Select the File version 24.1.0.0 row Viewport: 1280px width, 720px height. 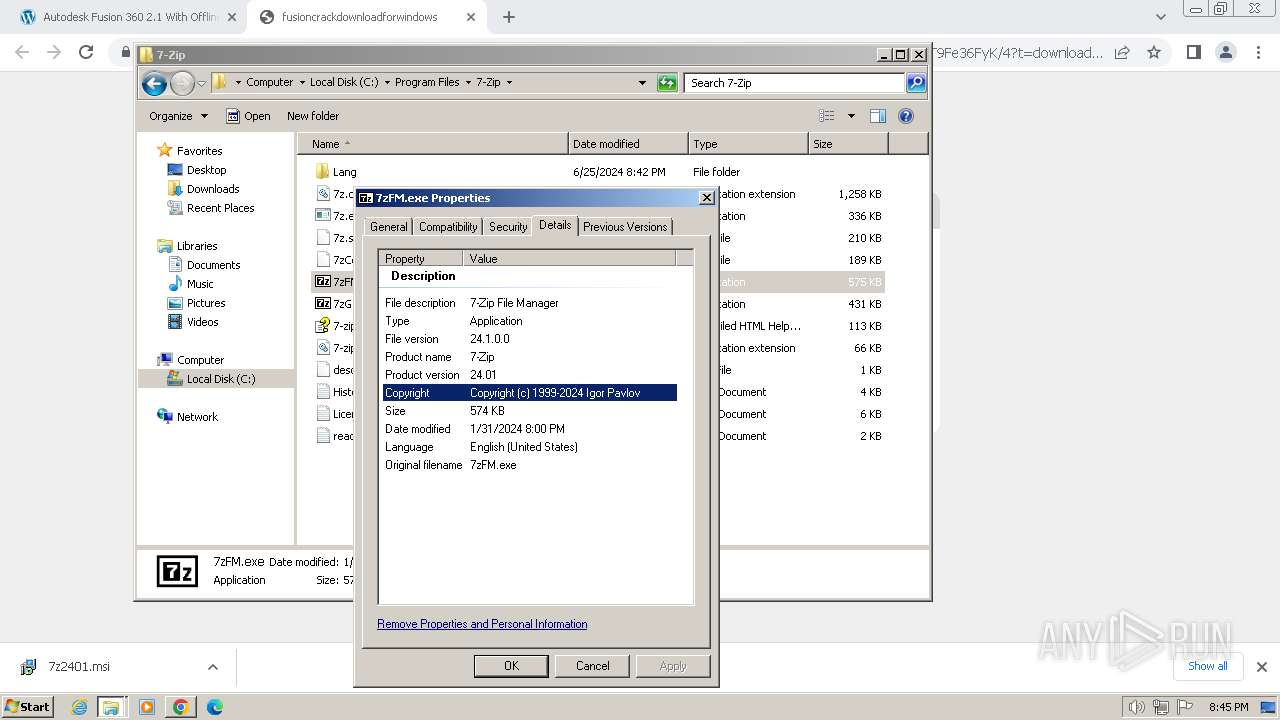coord(530,339)
